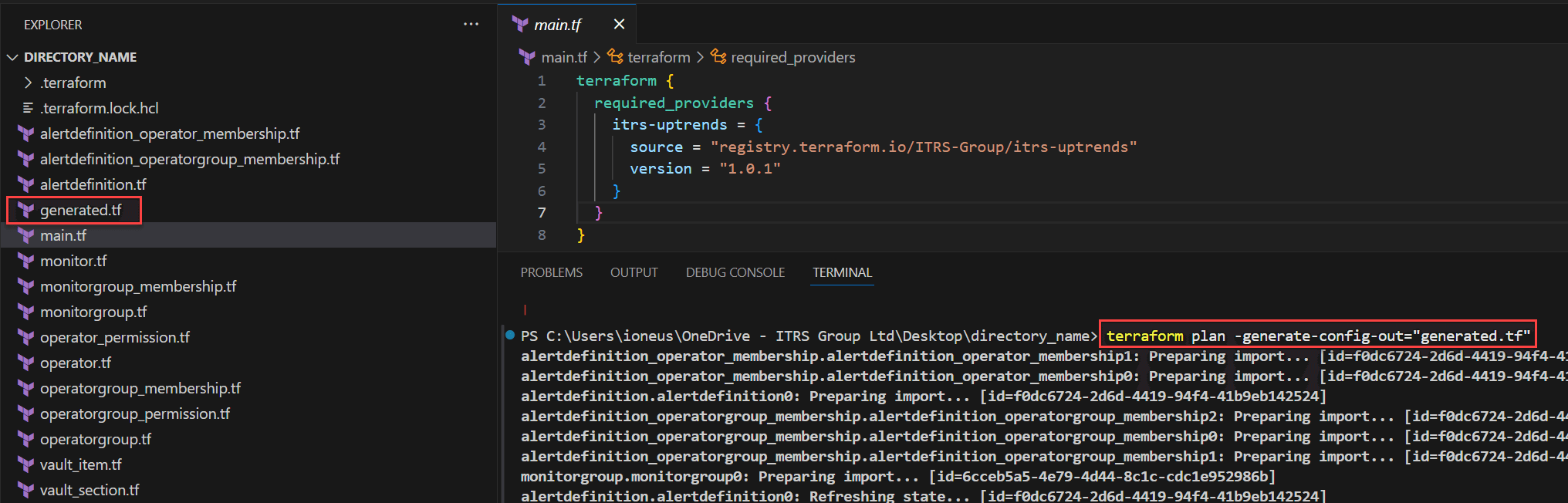Close the main.tf editor tab
This screenshot has width=1568, height=503.
pyautogui.click(x=619, y=25)
